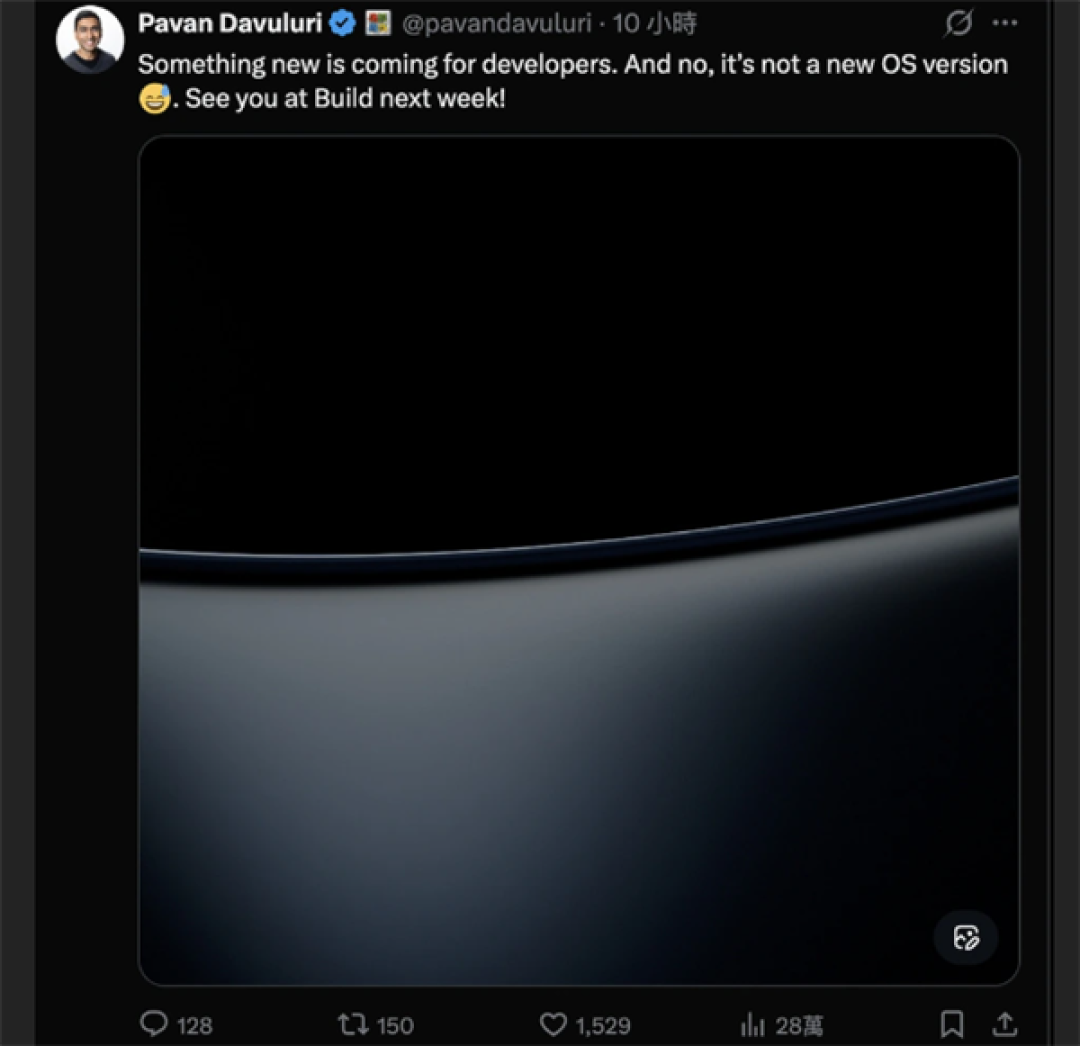Open Pavan Davuluri's profile picture
The height and width of the screenshot is (1046, 1080).
(x=90, y=39)
